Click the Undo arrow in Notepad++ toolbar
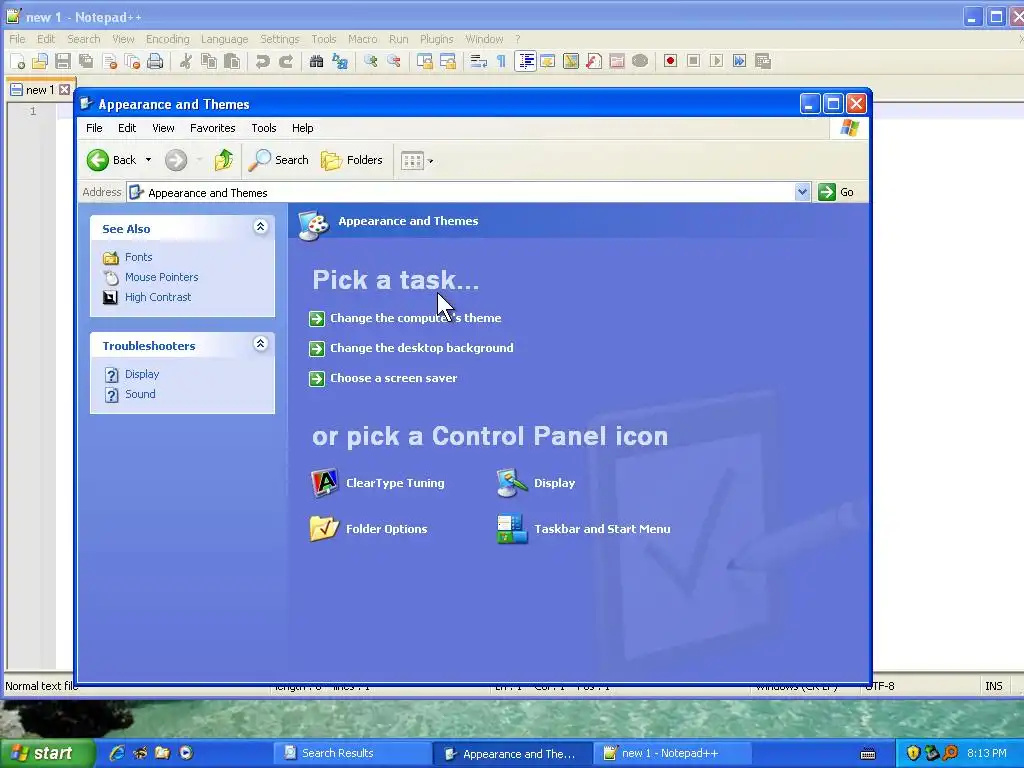 263,61
